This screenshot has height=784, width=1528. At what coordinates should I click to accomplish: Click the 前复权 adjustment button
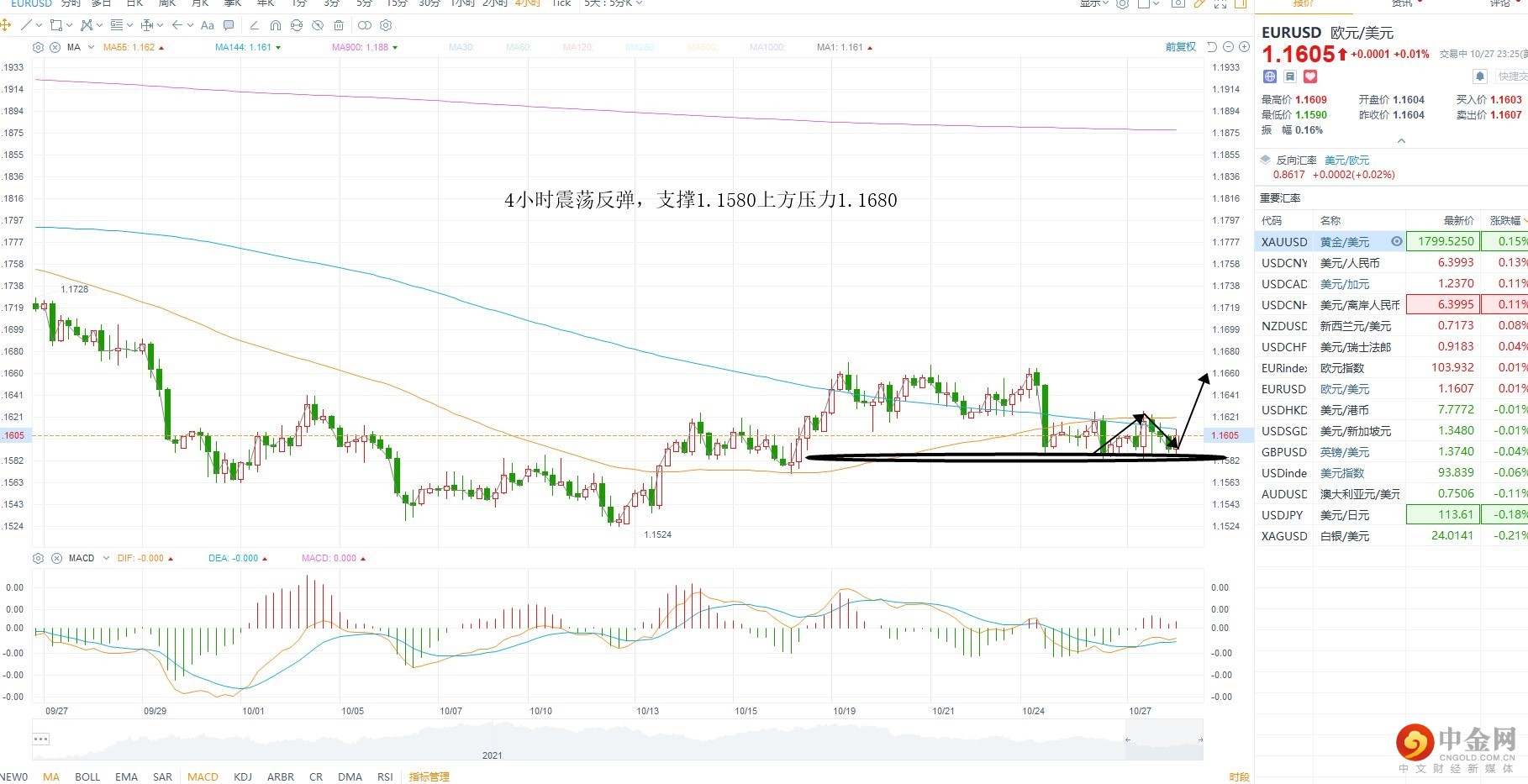point(1180,47)
